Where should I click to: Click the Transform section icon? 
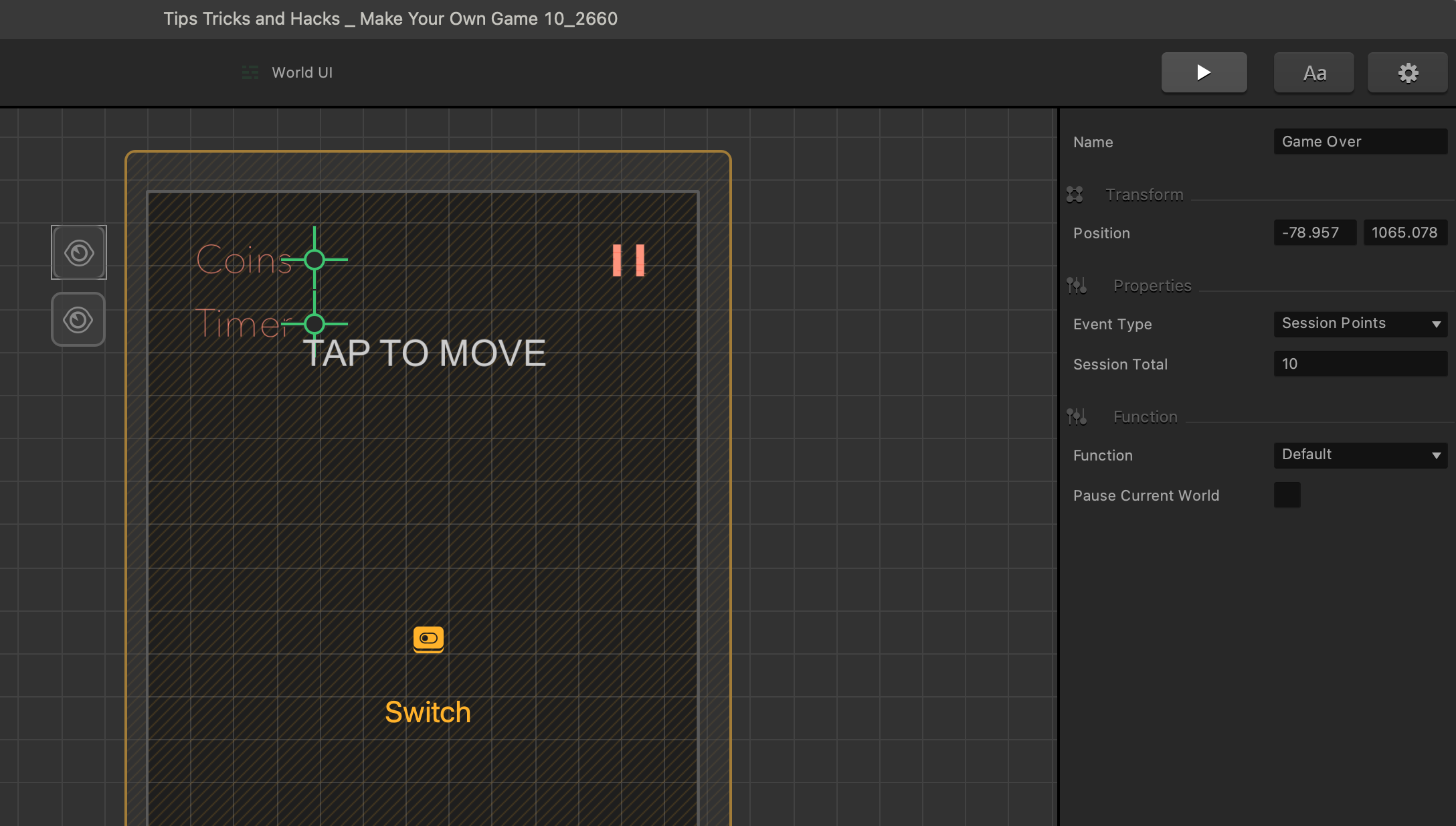click(1075, 195)
